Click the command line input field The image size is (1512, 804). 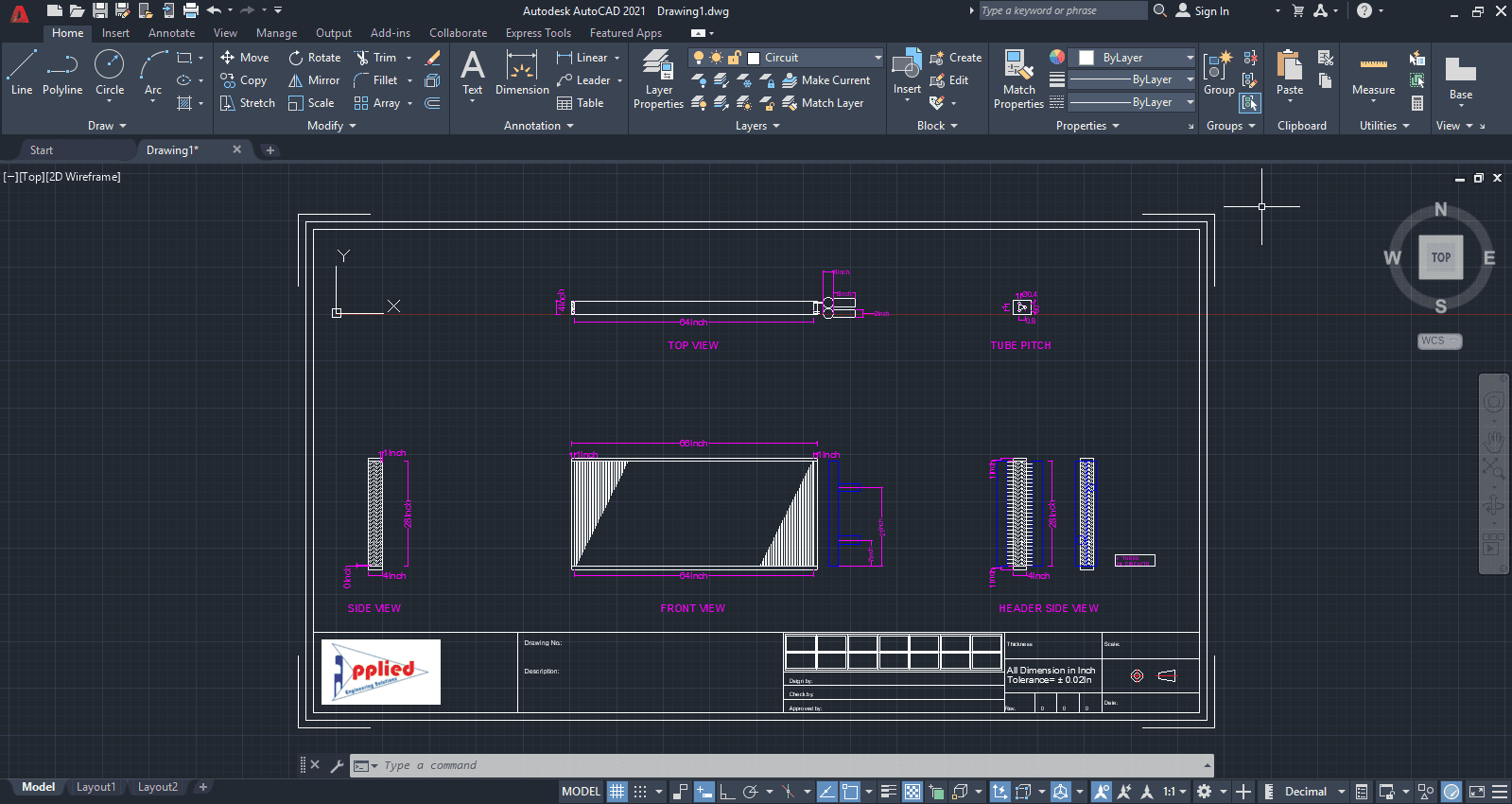point(780,765)
